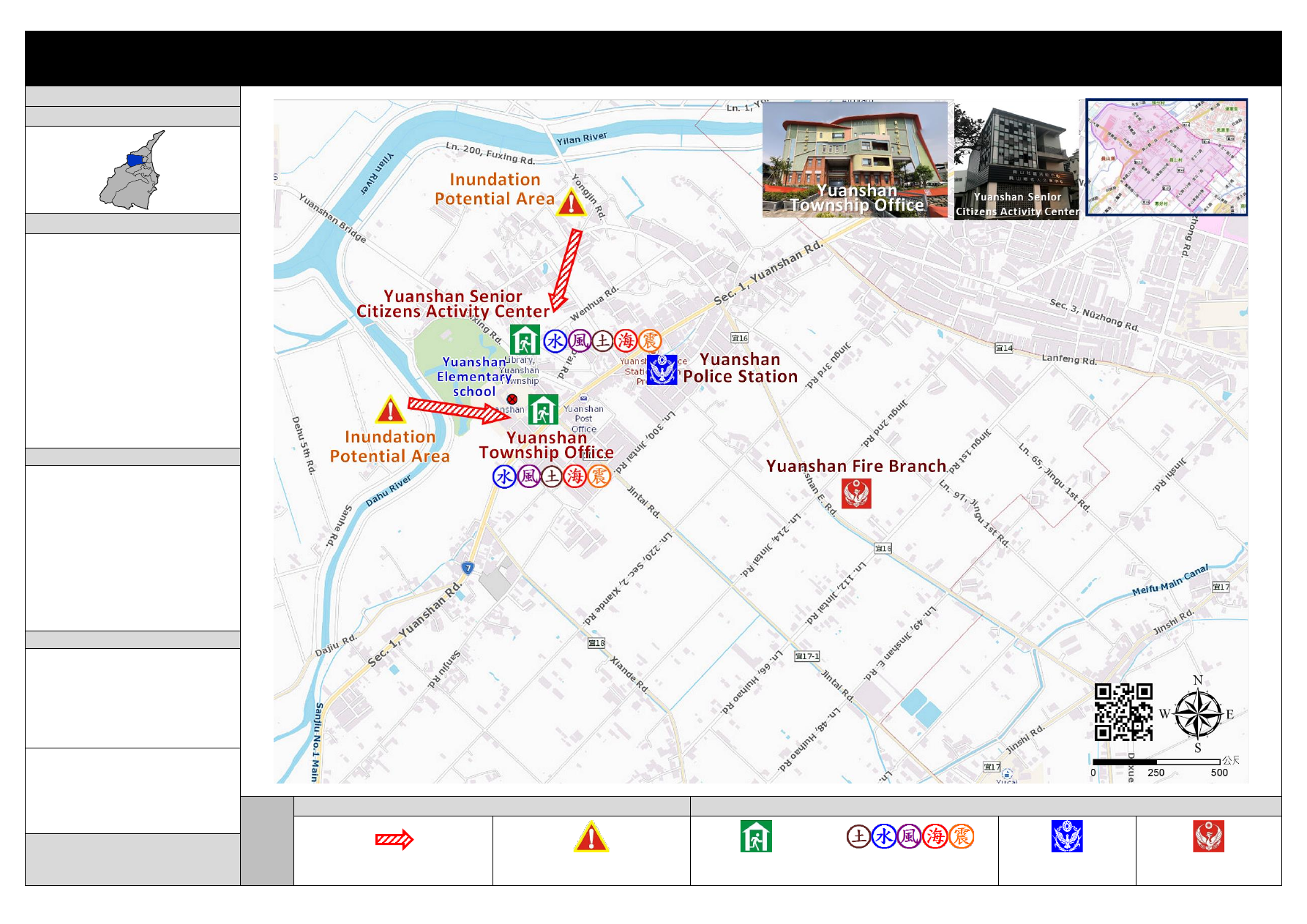Screen dimensions: 1307x924
Task: Click the red 'Yuanshan Township Office' map label
Action: click(x=547, y=445)
